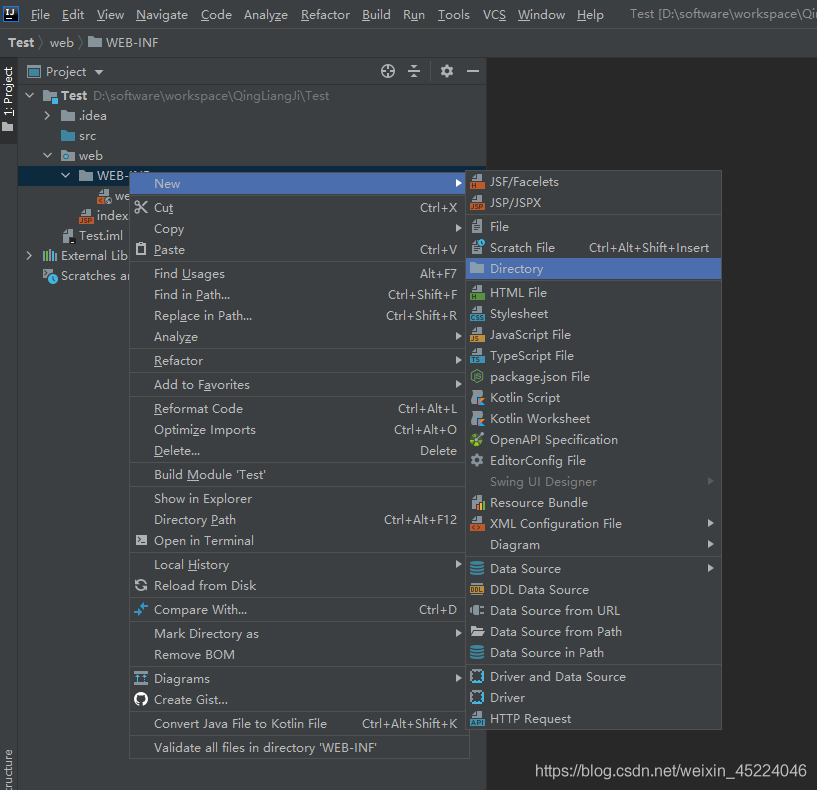Open Project panel settings gear

[447, 71]
